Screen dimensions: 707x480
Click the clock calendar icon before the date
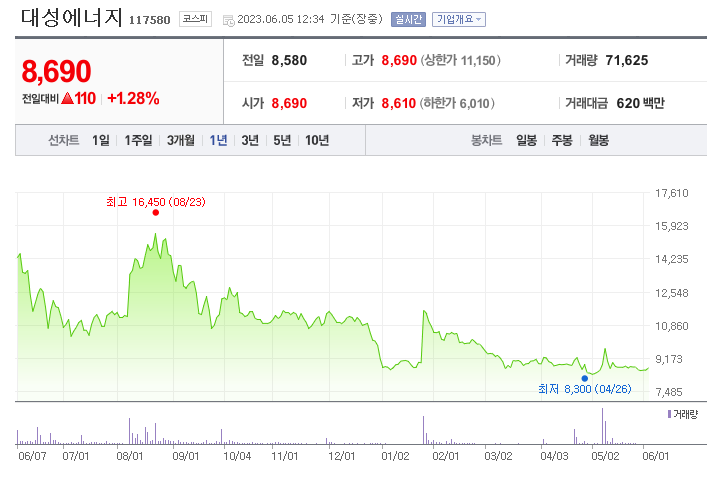coord(229,20)
